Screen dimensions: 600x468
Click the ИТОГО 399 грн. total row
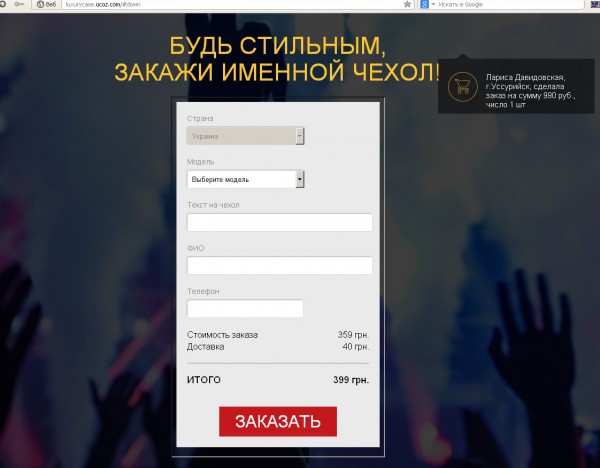coord(278,380)
